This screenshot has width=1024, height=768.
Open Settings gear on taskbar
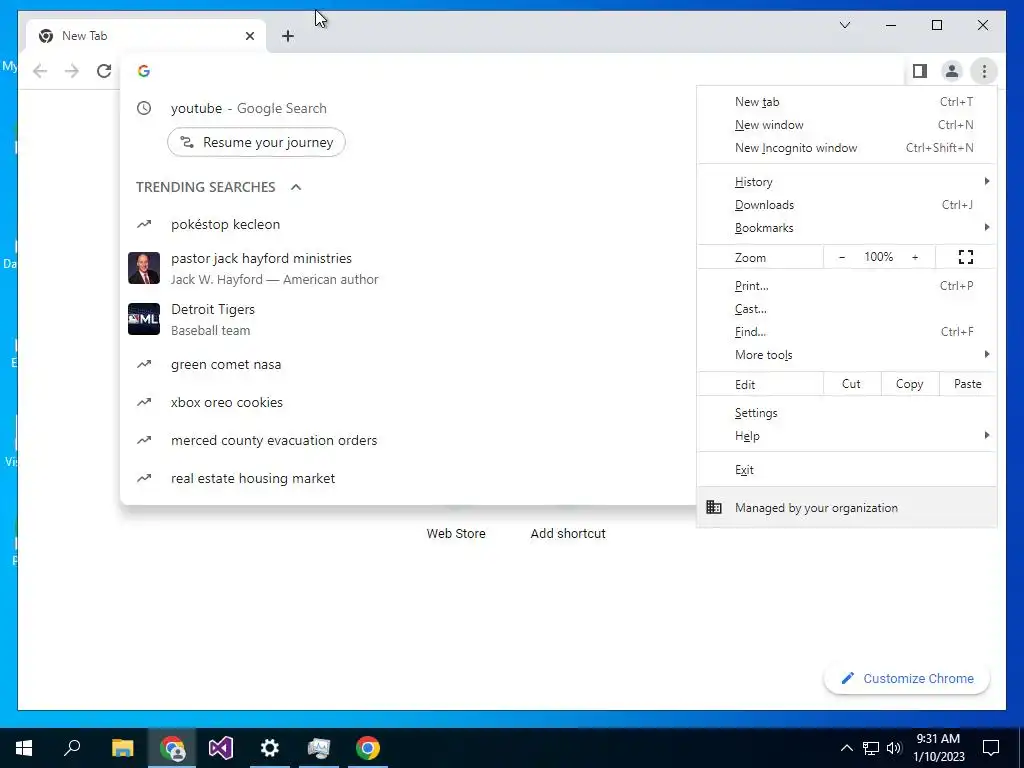pyautogui.click(x=270, y=748)
